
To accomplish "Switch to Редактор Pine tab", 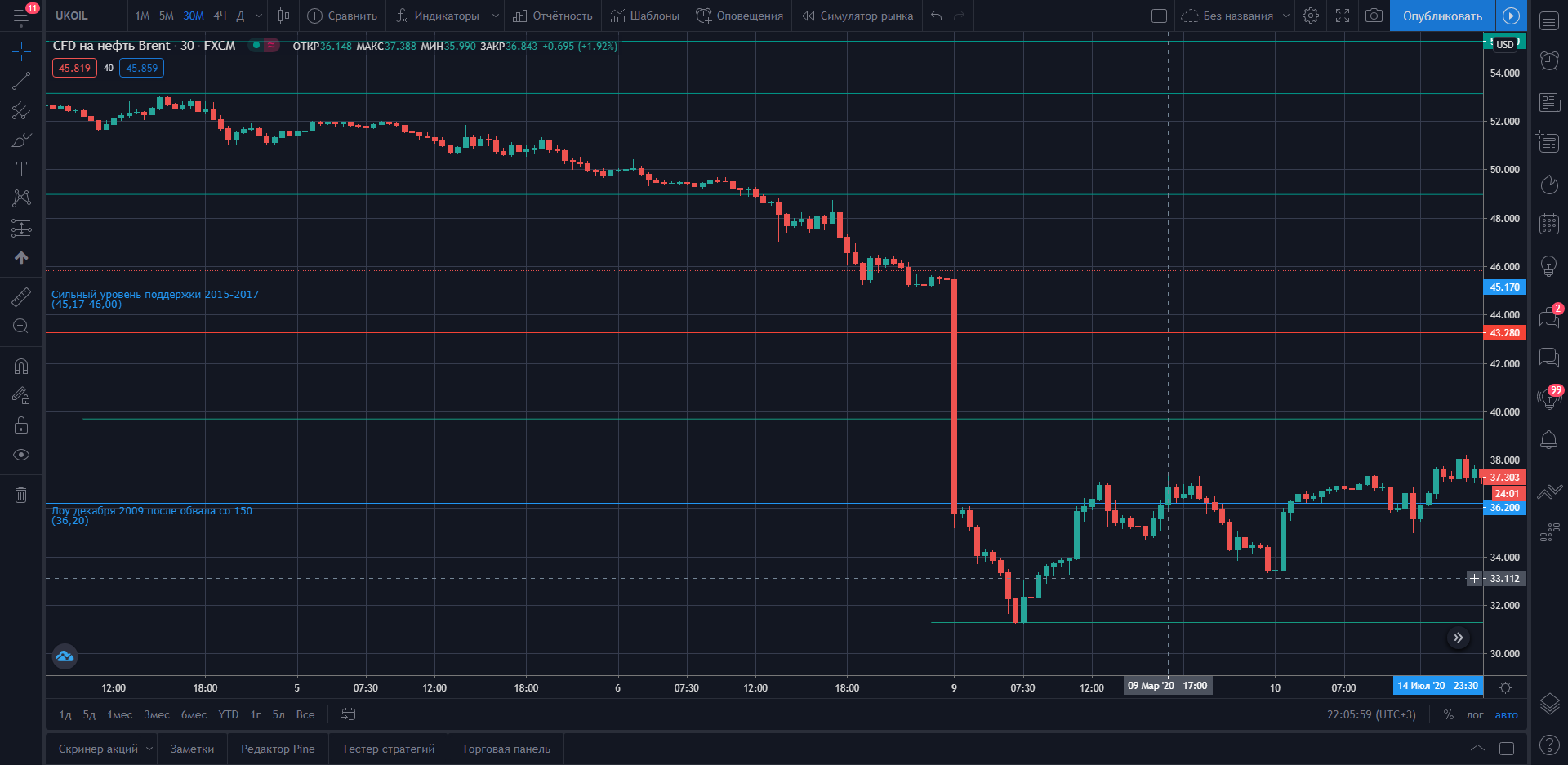I will 278,749.
